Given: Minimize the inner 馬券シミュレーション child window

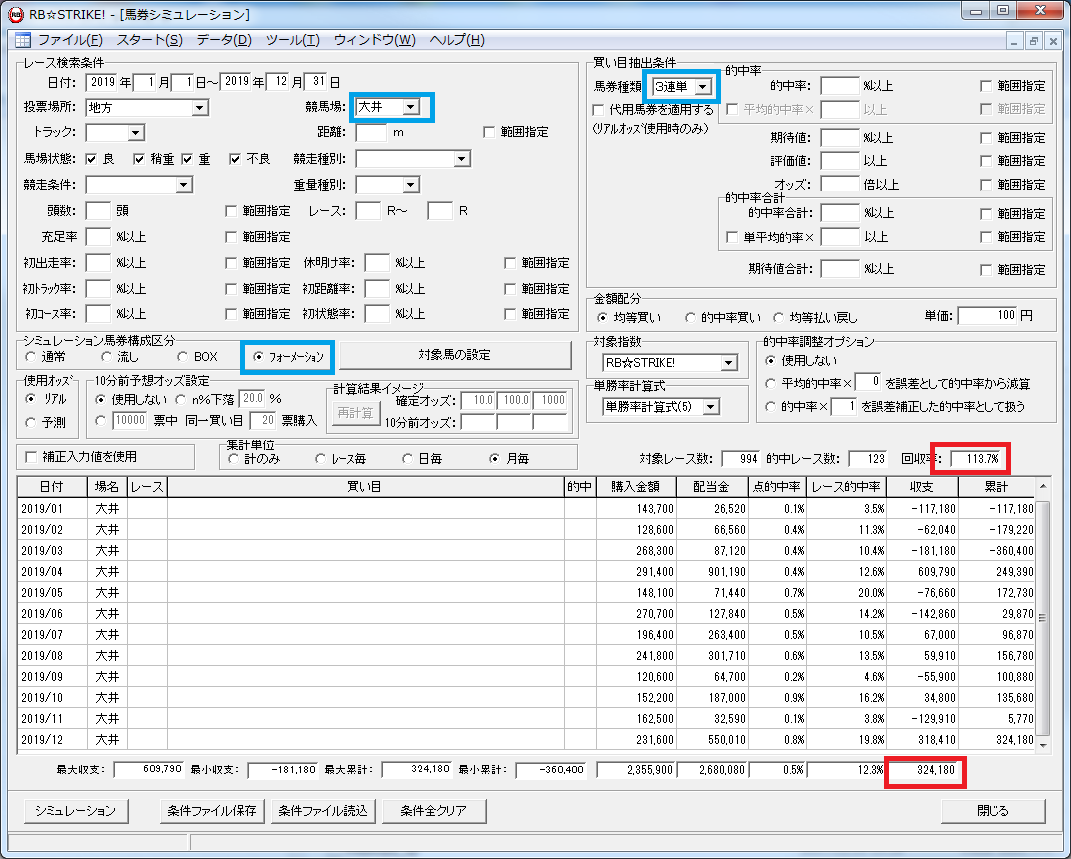Looking at the screenshot, I should coord(1014,41).
